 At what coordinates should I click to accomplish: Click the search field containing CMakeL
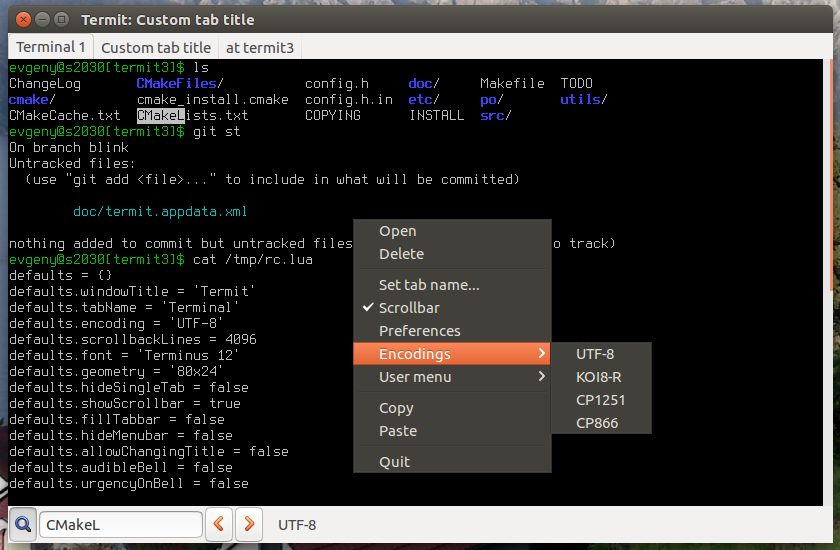click(x=120, y=524)
